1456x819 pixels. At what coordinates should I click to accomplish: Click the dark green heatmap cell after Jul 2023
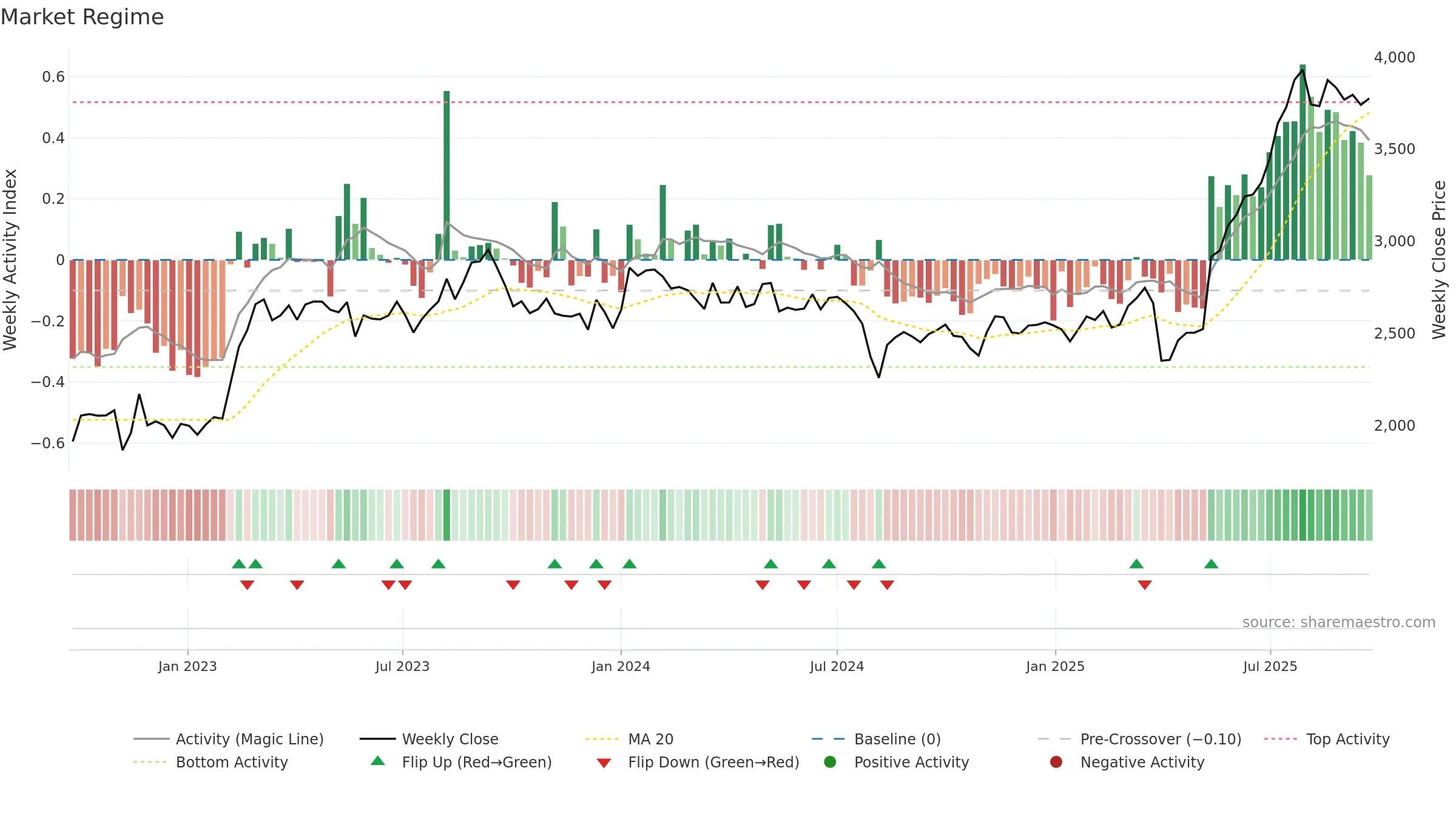pos(447,515)
